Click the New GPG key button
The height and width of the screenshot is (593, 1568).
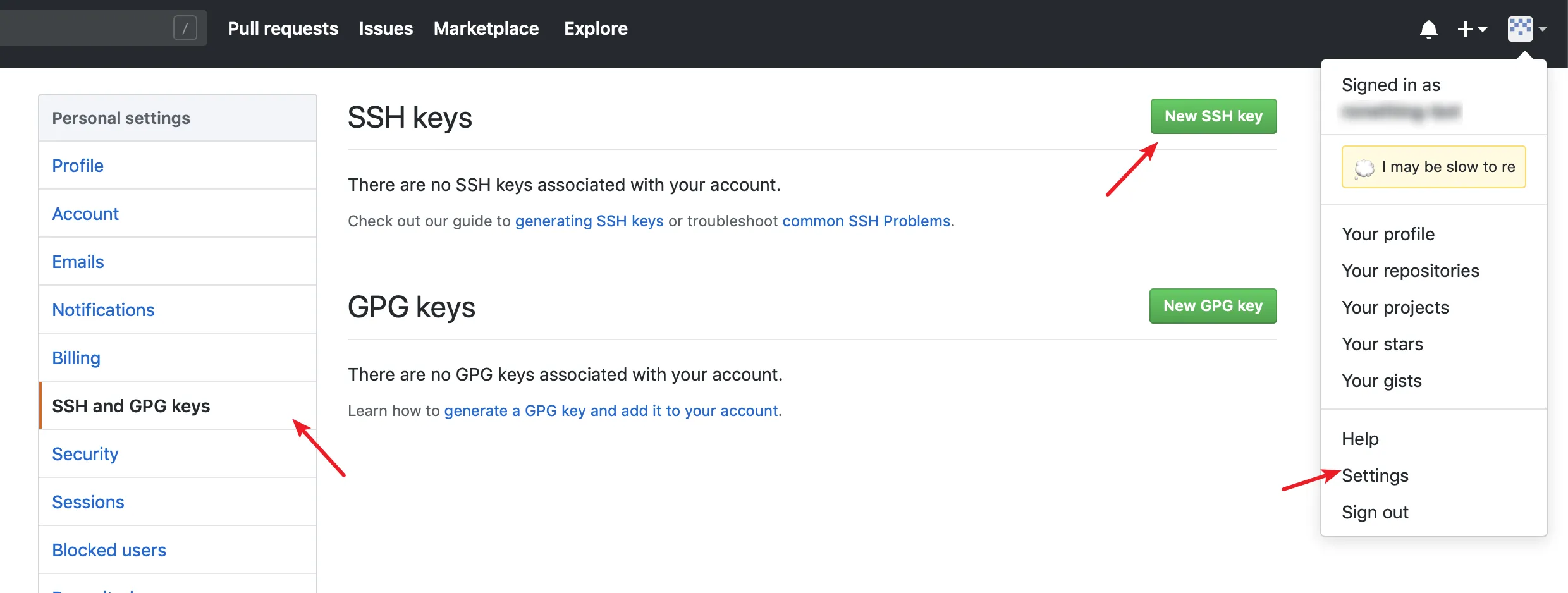(1213, 306)
